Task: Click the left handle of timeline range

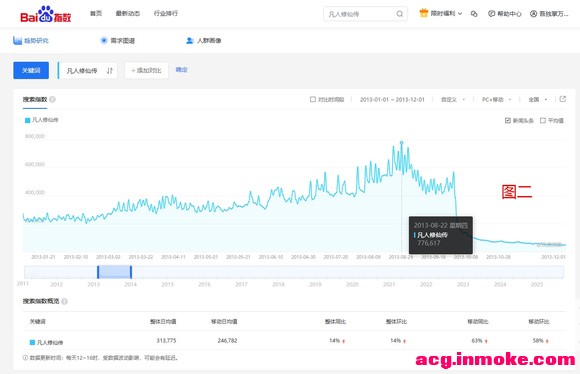Action: pyautogui.click(x=98, y=272)
